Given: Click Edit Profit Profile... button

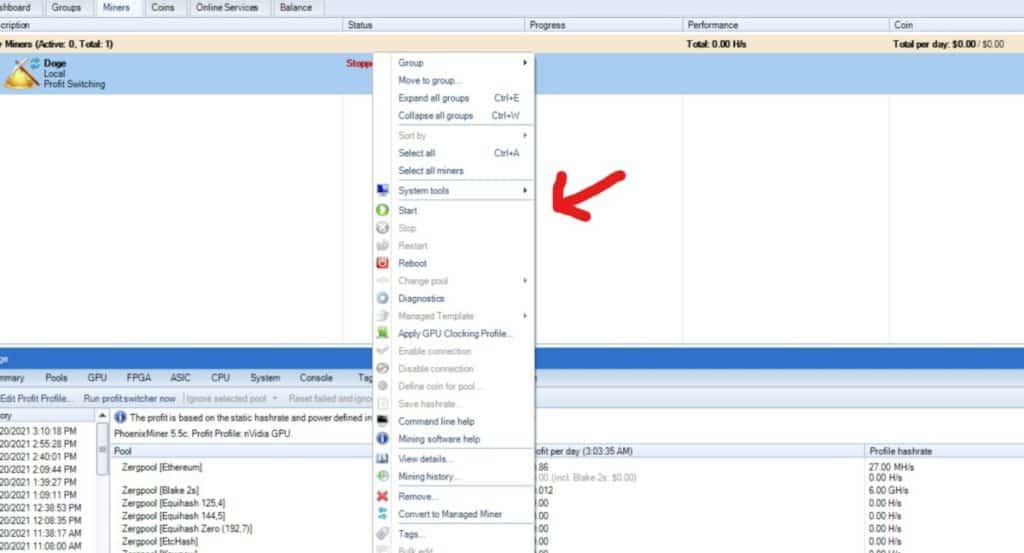Looking at the screenshot, I should (x=36, y=398).
